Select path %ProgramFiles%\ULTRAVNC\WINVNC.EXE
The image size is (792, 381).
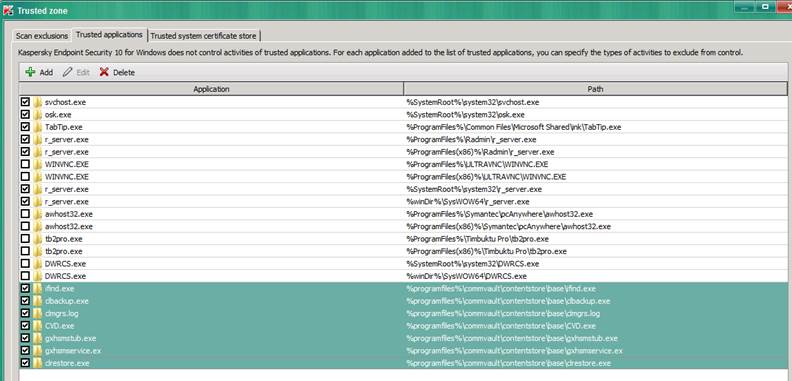pos(477,164)
